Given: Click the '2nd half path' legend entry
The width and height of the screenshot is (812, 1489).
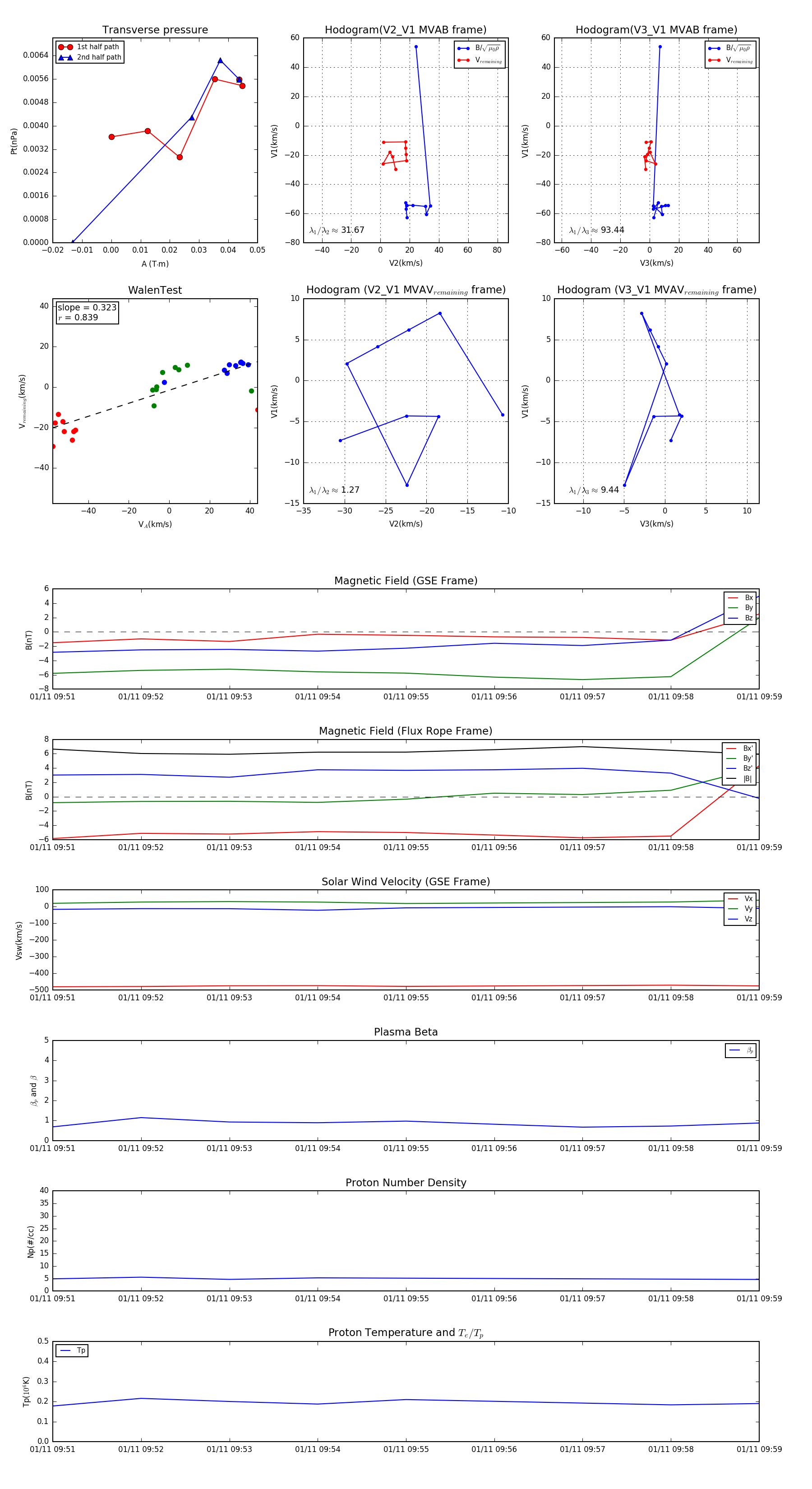Looking at the screenshot, I should coord(90,57).
